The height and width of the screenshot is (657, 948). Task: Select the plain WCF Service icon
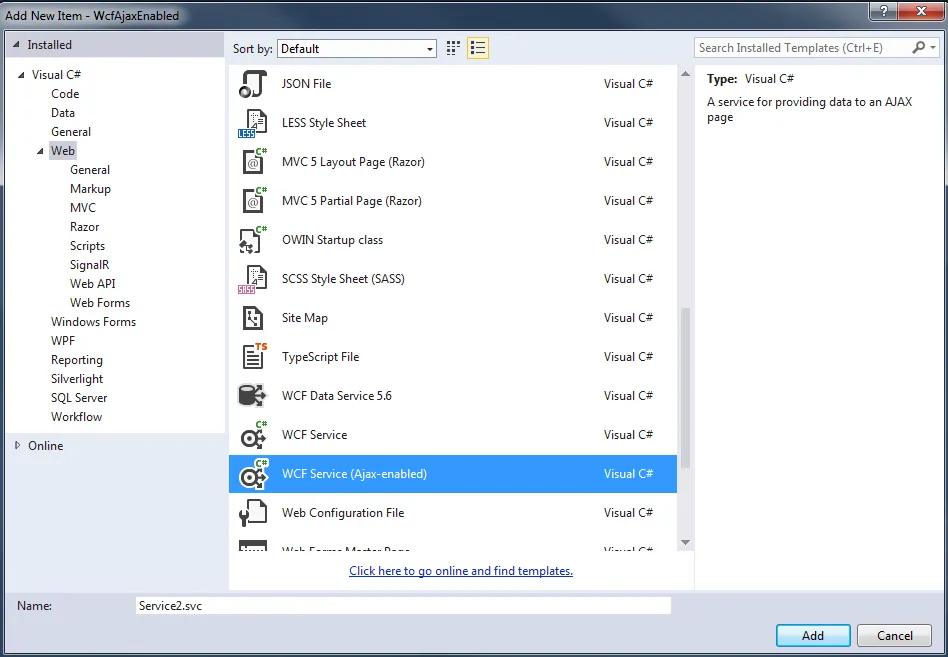[x=253, y=435]
